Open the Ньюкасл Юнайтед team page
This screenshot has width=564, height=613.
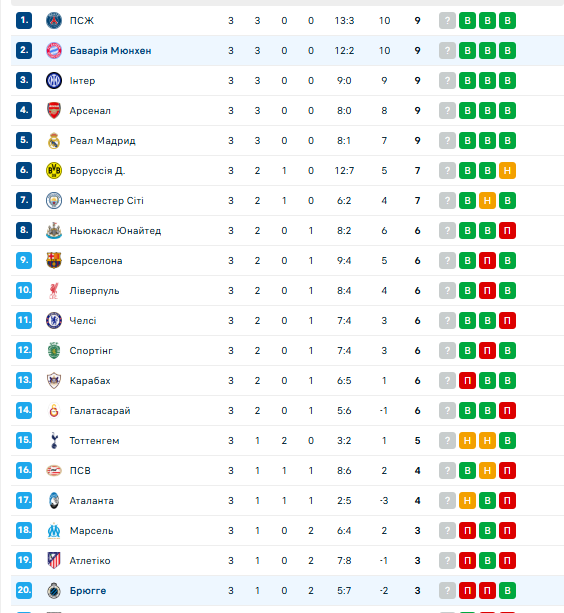(115, 231)
